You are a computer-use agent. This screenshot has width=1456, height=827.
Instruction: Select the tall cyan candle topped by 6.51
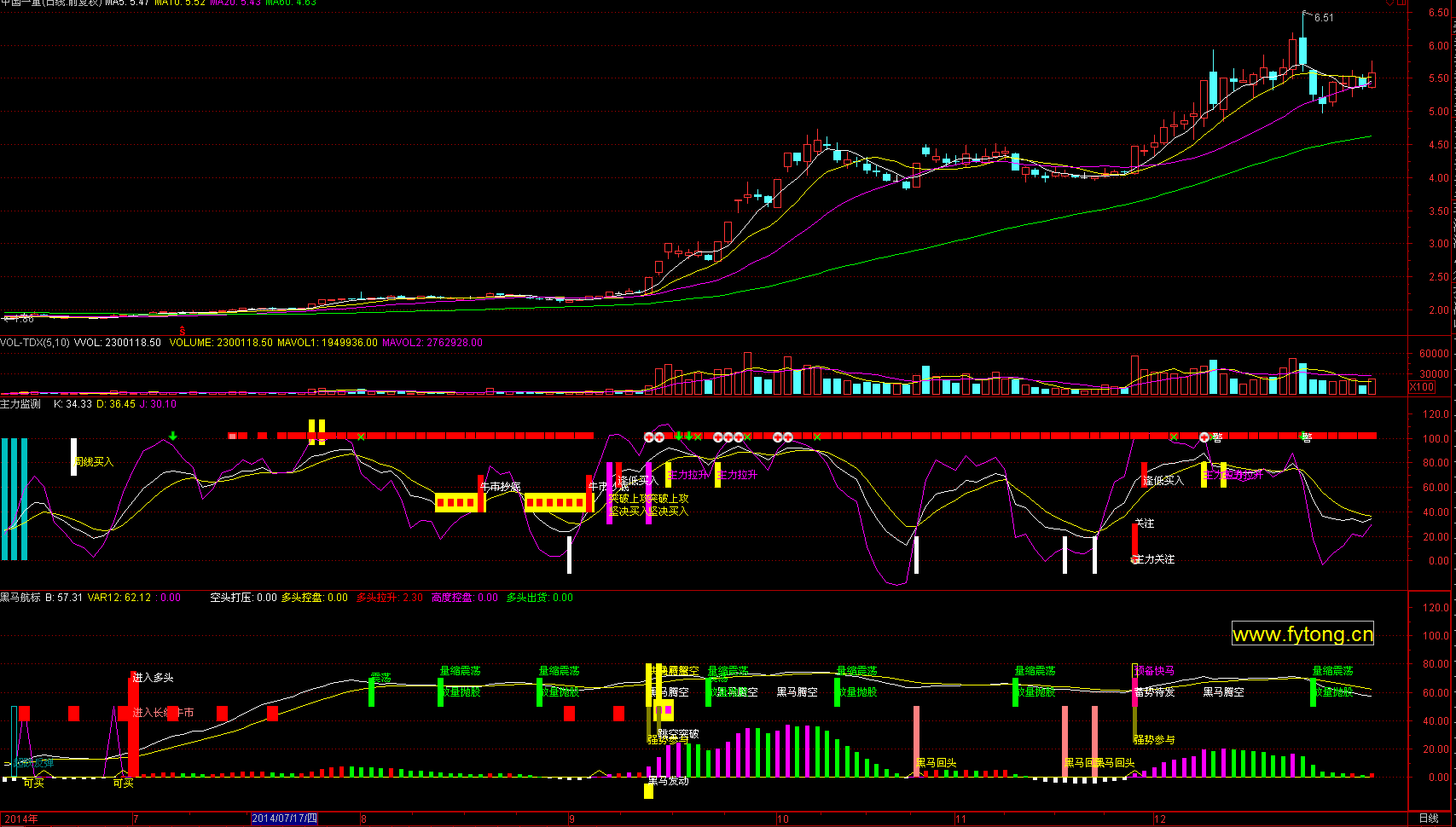click(1302, 49)
